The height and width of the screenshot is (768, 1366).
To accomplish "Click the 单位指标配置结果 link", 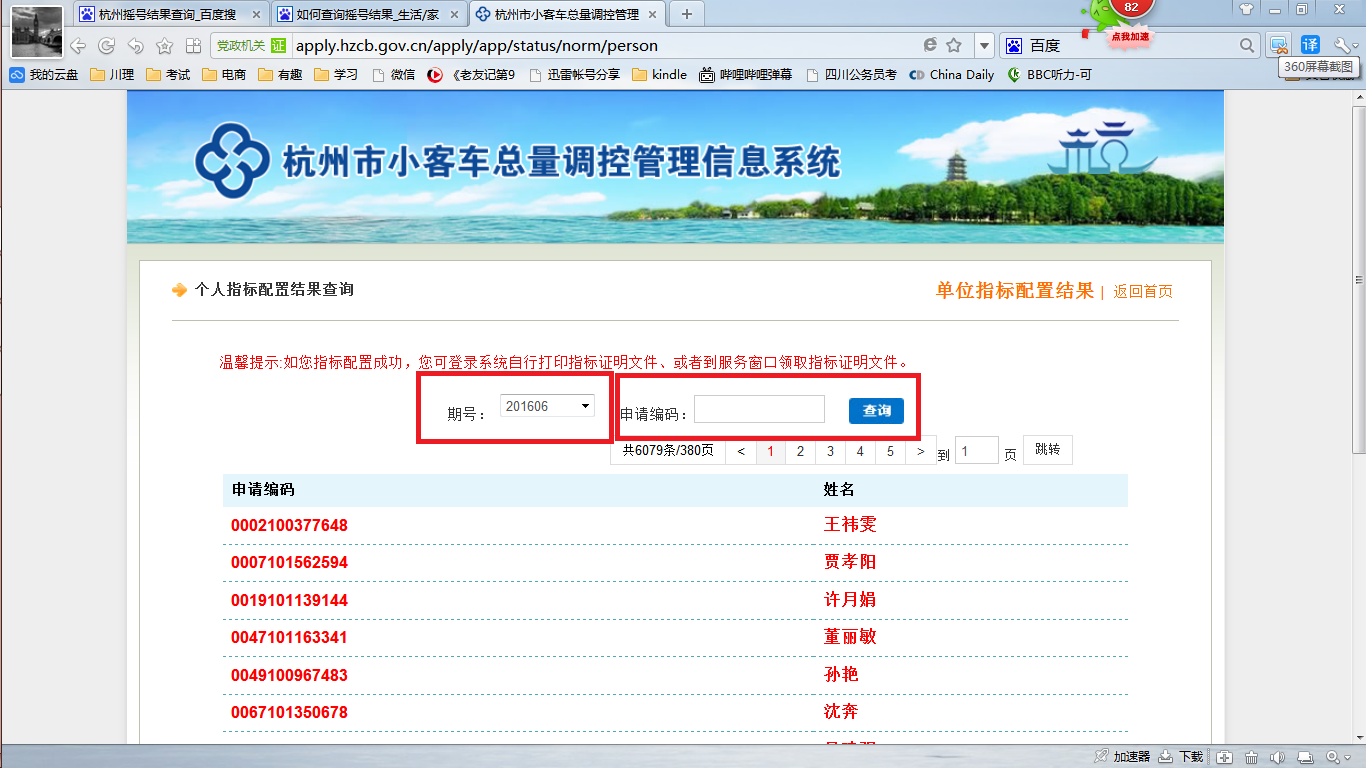I will click(x=1014, y=291).
